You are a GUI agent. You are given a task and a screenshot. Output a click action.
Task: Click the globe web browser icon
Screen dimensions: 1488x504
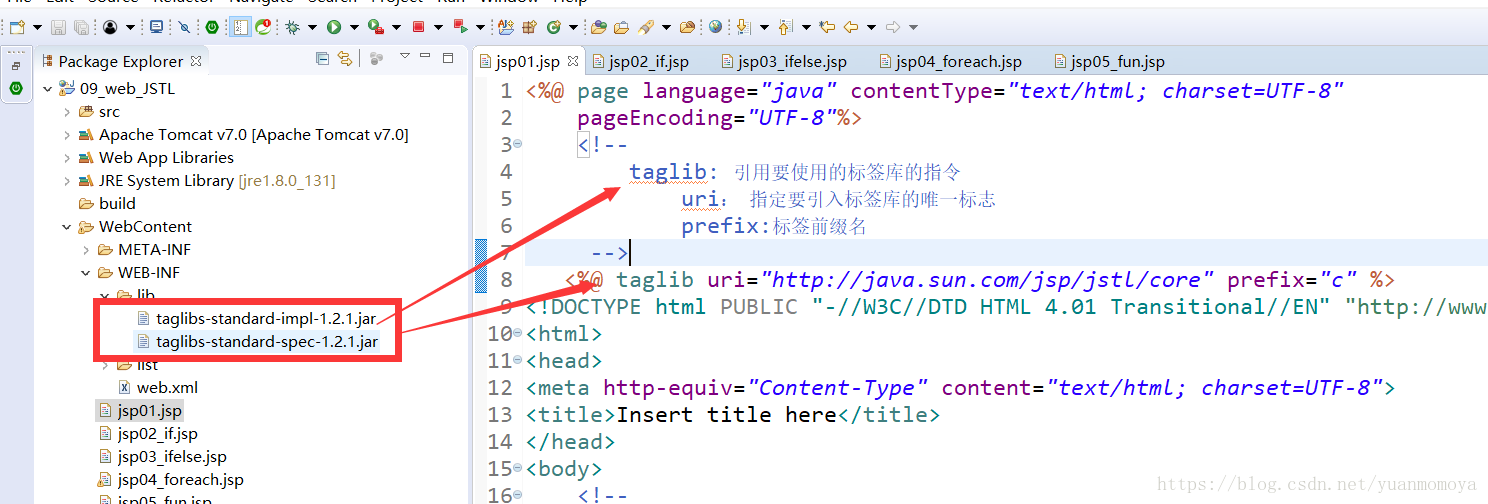pyautogui.click(x=715, y=26)
